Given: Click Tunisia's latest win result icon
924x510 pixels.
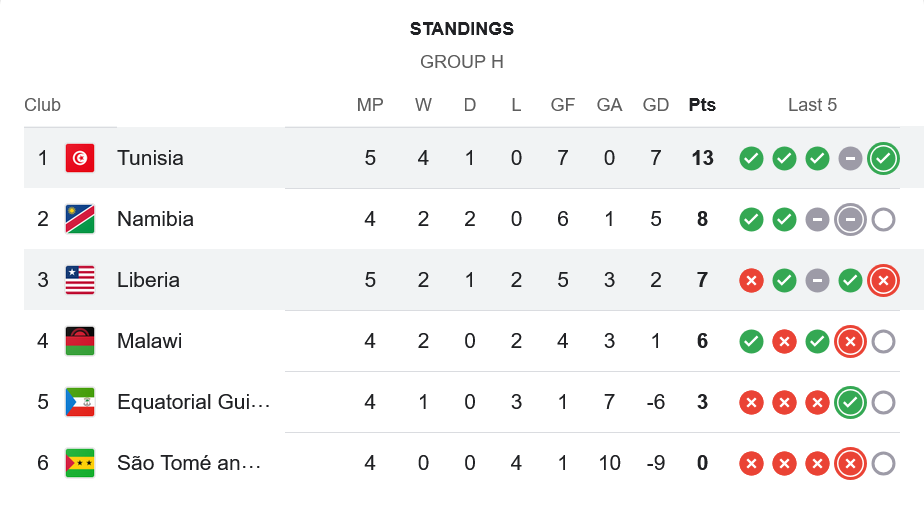Looking at the screenshot, I should point(882,158).
